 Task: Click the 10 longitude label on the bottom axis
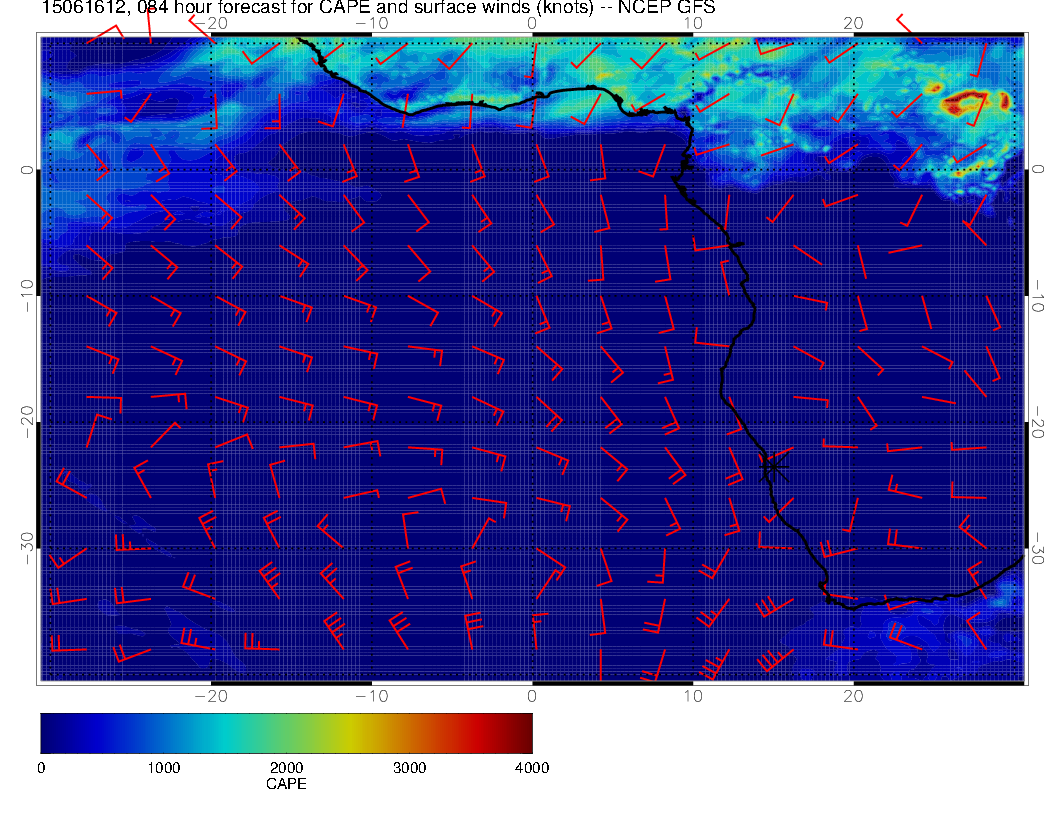click(x=693, y=695)
